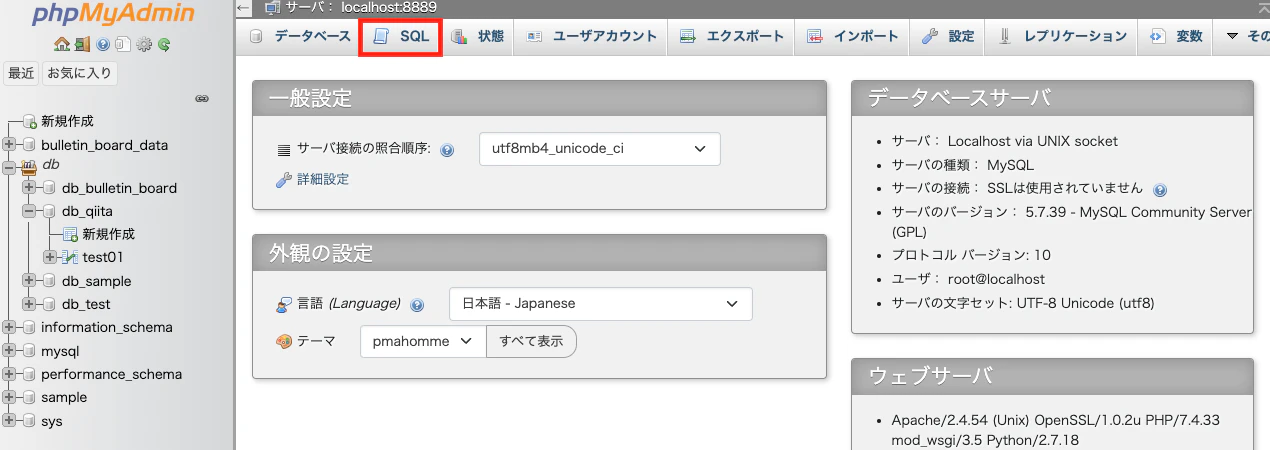Screen dimensions: 1270x450
Task: Open the 変数 tab
Action: pos(1177,36)
